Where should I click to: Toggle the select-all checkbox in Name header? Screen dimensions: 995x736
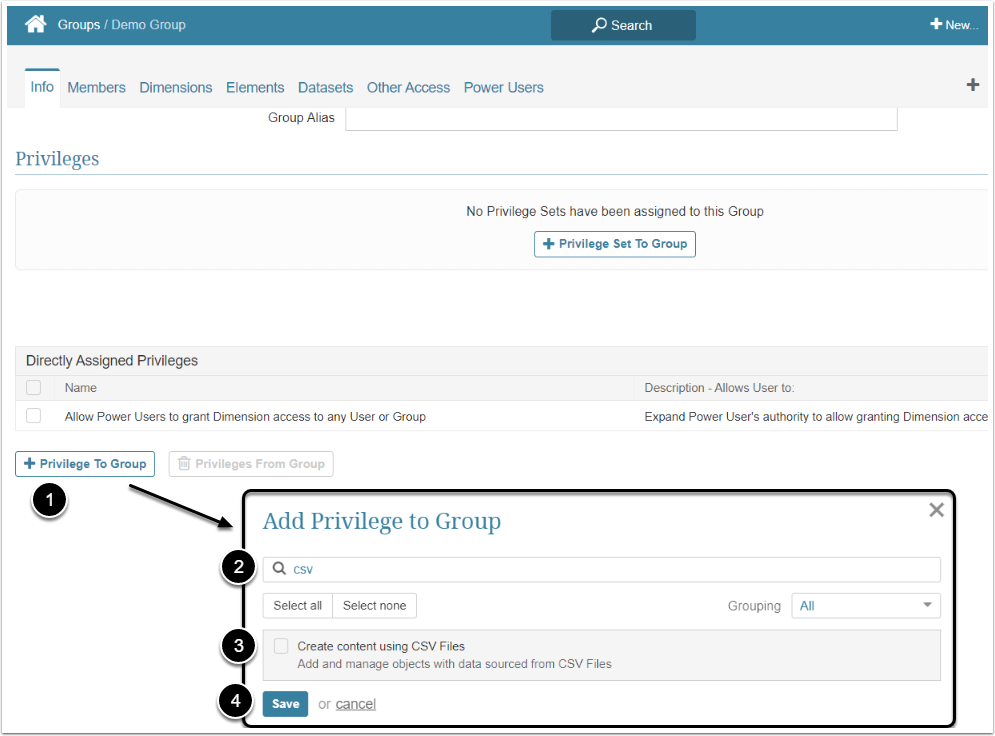click(34, 387)
